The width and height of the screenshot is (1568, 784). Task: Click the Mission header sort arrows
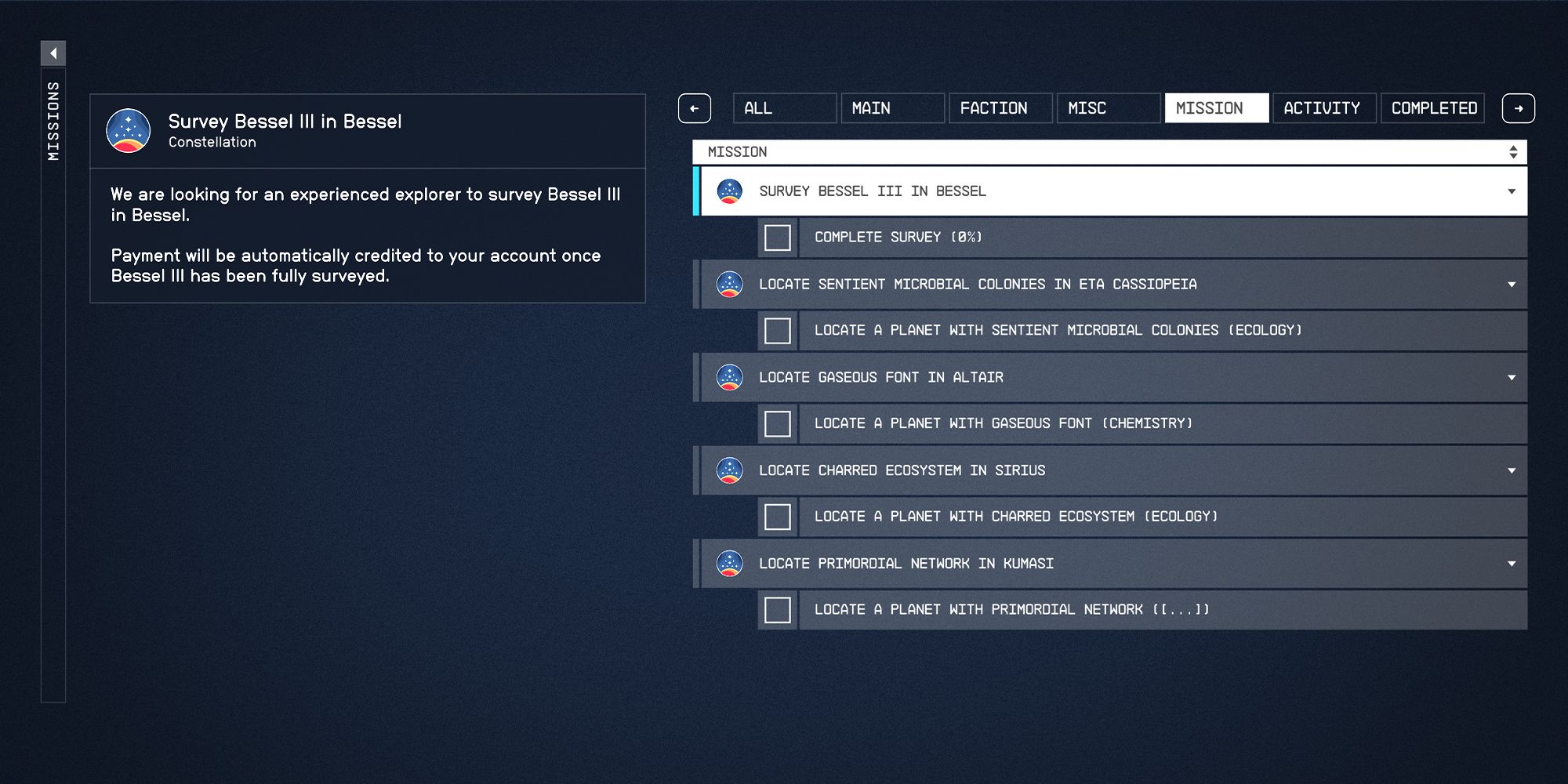click(1513, 152)
